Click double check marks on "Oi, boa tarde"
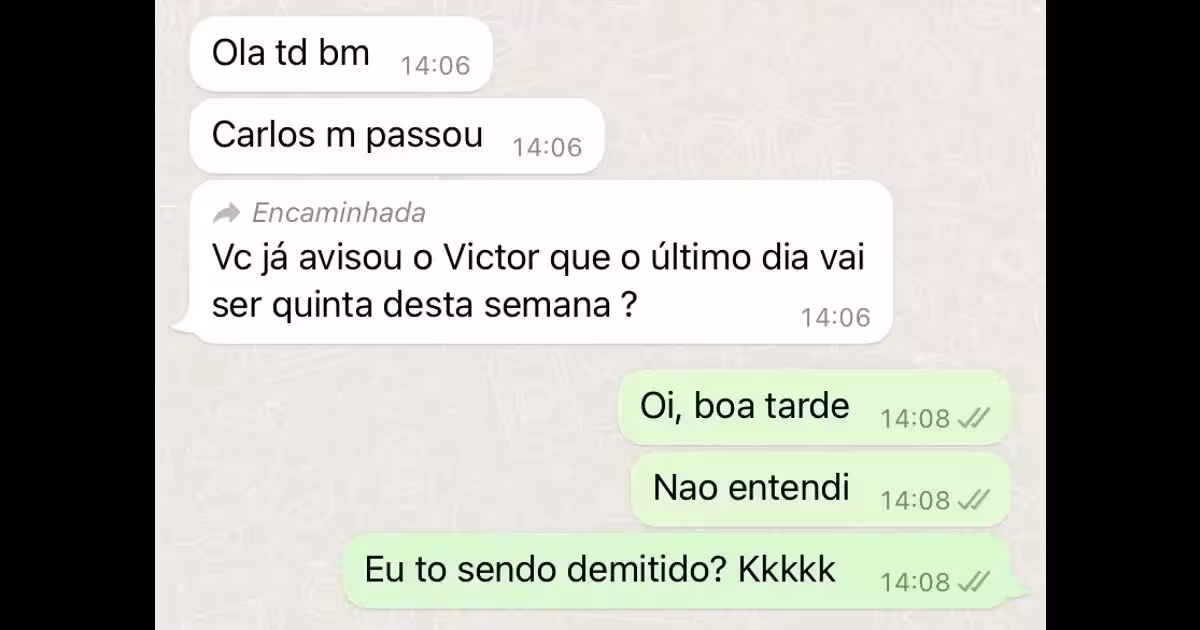 click(973, 418)
